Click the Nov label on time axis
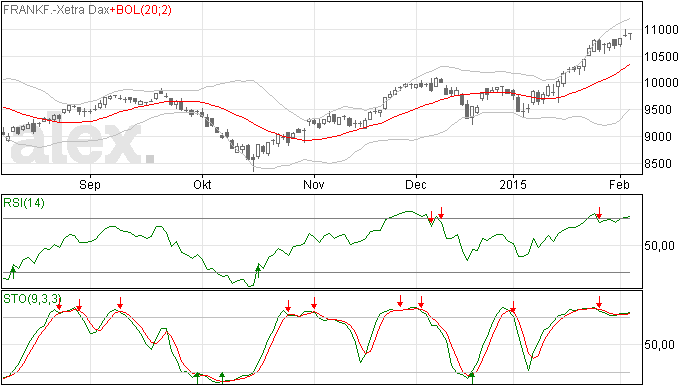This screenshot has height=387, width=690. (314, 184)
